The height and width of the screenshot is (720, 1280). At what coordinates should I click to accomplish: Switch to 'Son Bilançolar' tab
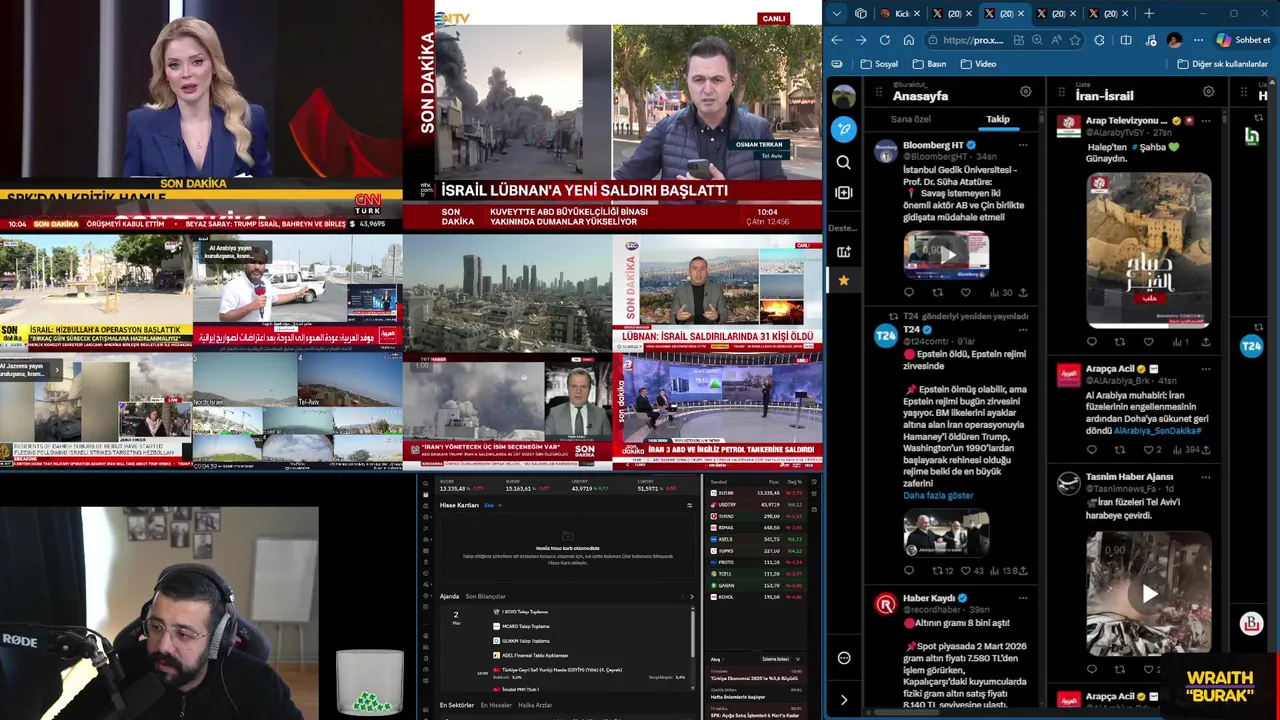(x=485, y=596)
